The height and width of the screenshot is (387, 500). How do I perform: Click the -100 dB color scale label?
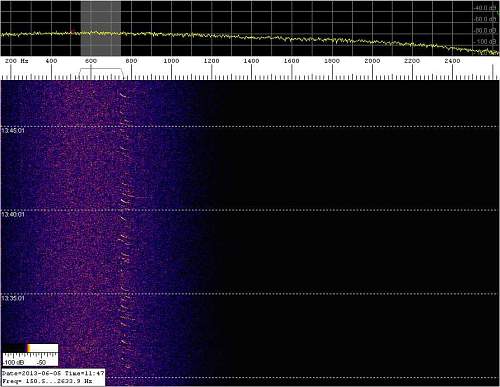(14, 362)
